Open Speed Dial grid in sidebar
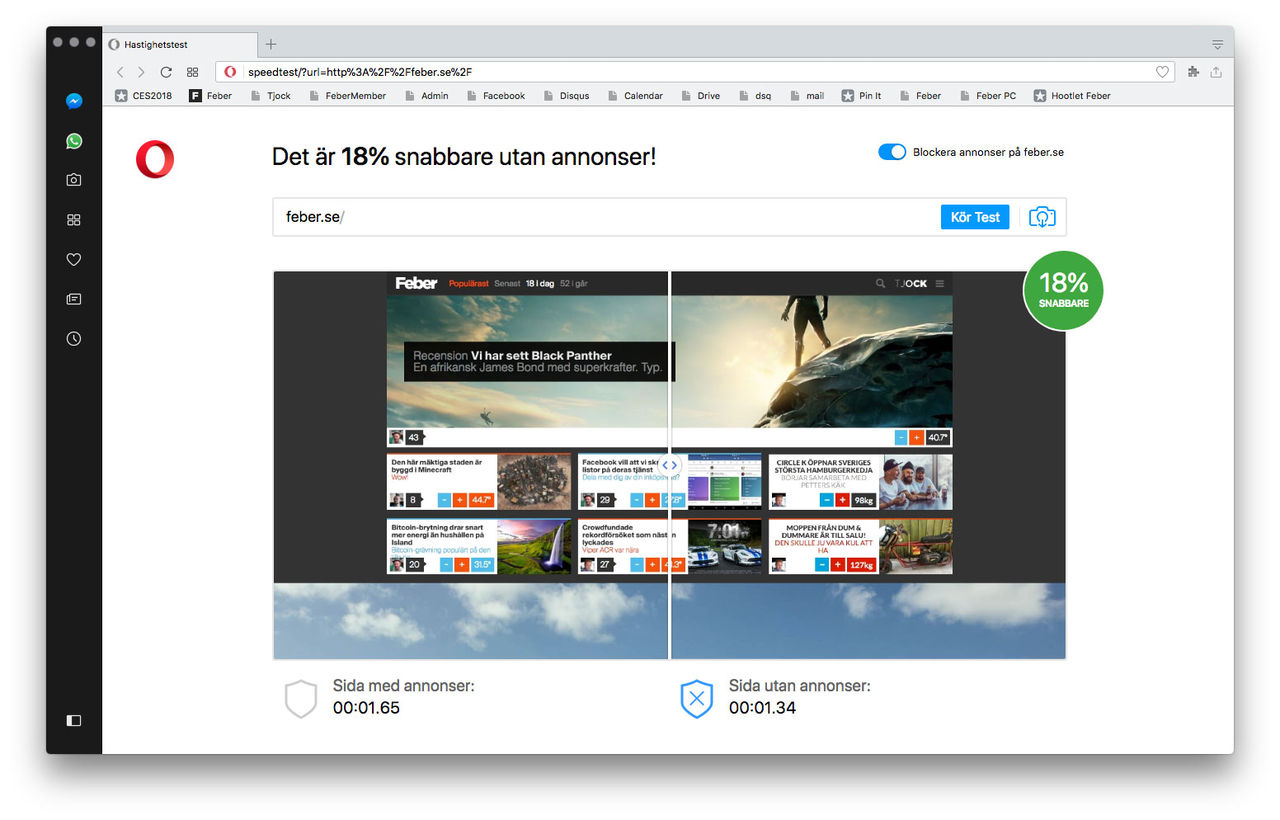The height and width of the screenshot is (820, 1280). [x=74, y=220]
